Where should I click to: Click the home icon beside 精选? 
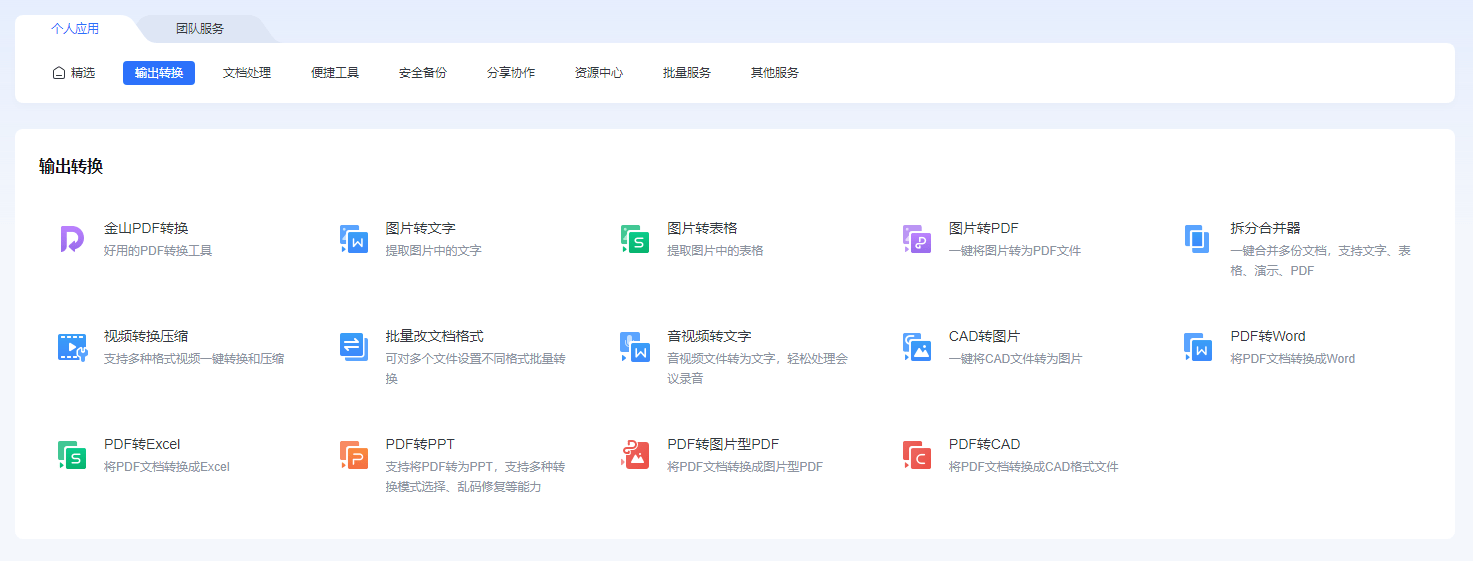pyautogui.click(x=59, y=73)
